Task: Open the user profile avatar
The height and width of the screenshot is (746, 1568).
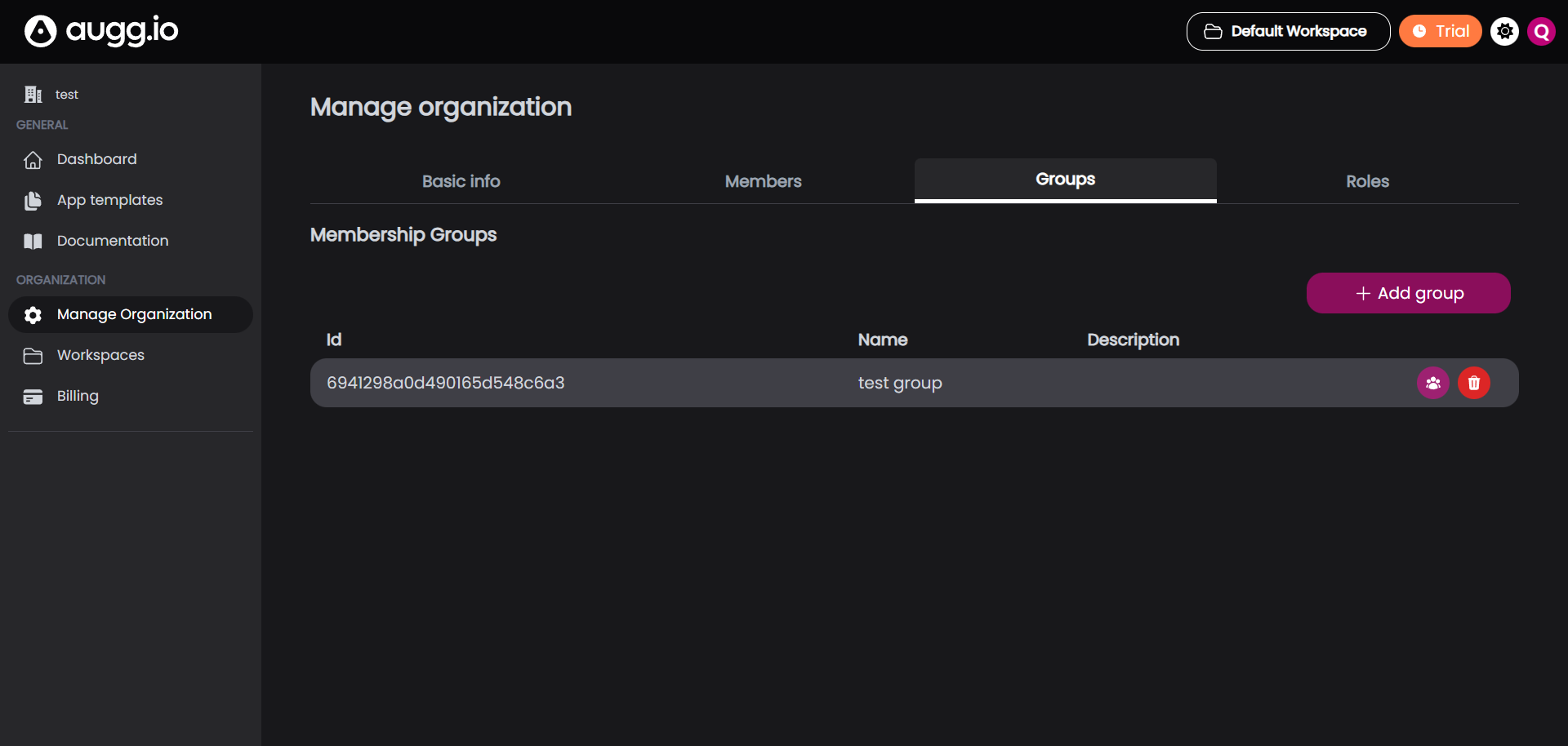Action: coord(1541,32)
